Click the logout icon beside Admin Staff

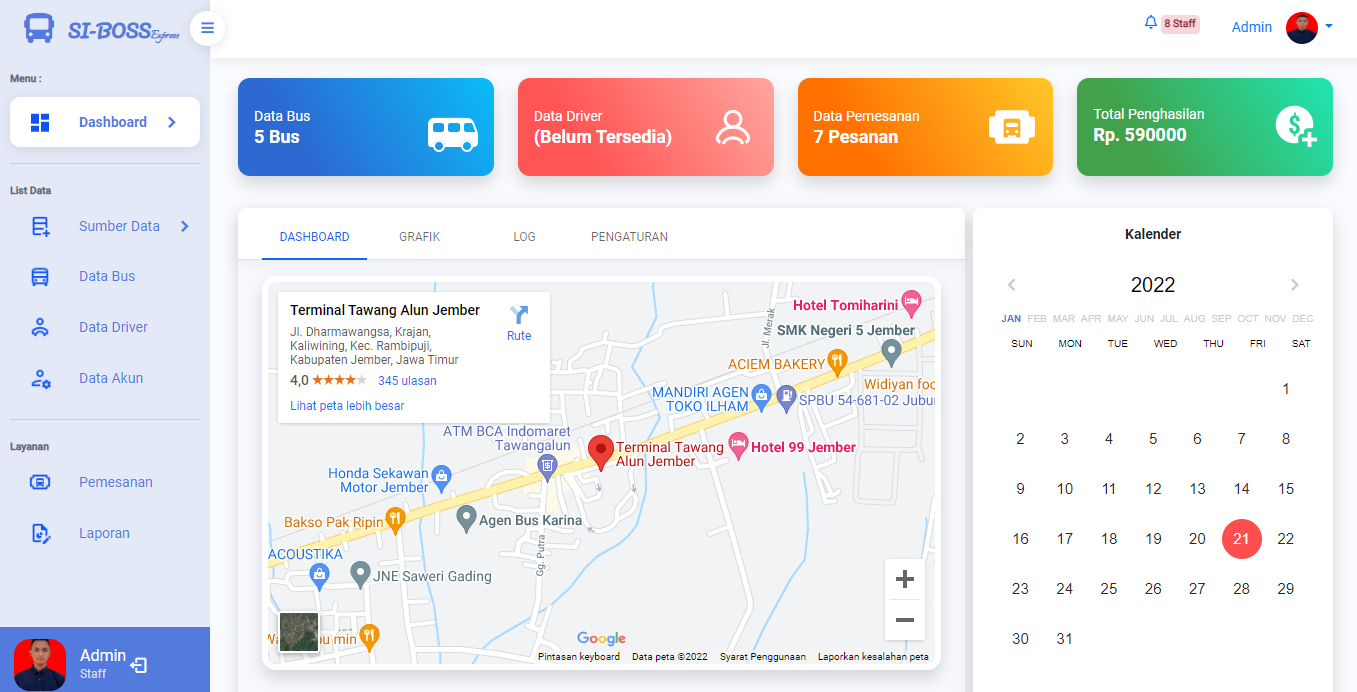(139, 664)
